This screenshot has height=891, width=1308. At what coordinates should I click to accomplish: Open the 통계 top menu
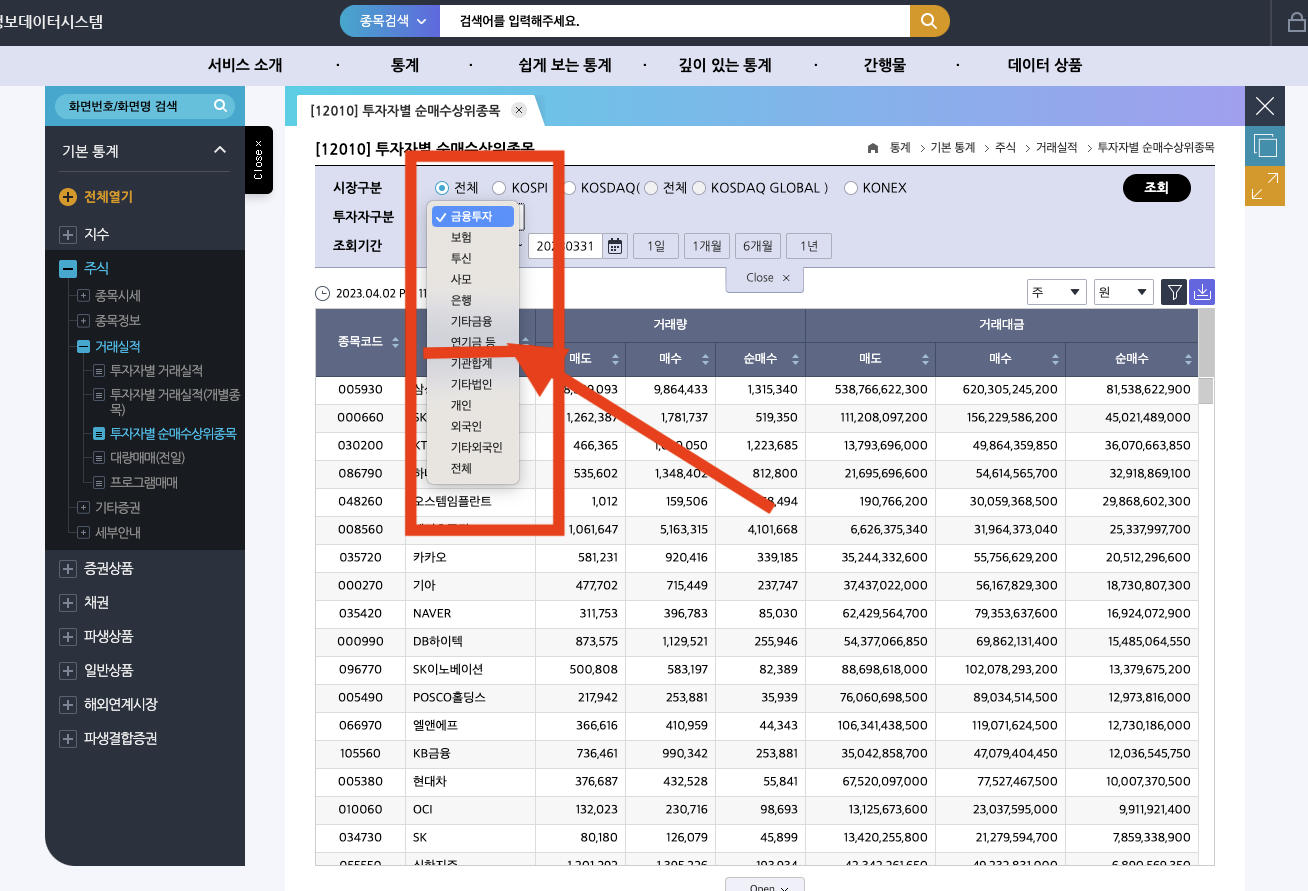(405, 66)
